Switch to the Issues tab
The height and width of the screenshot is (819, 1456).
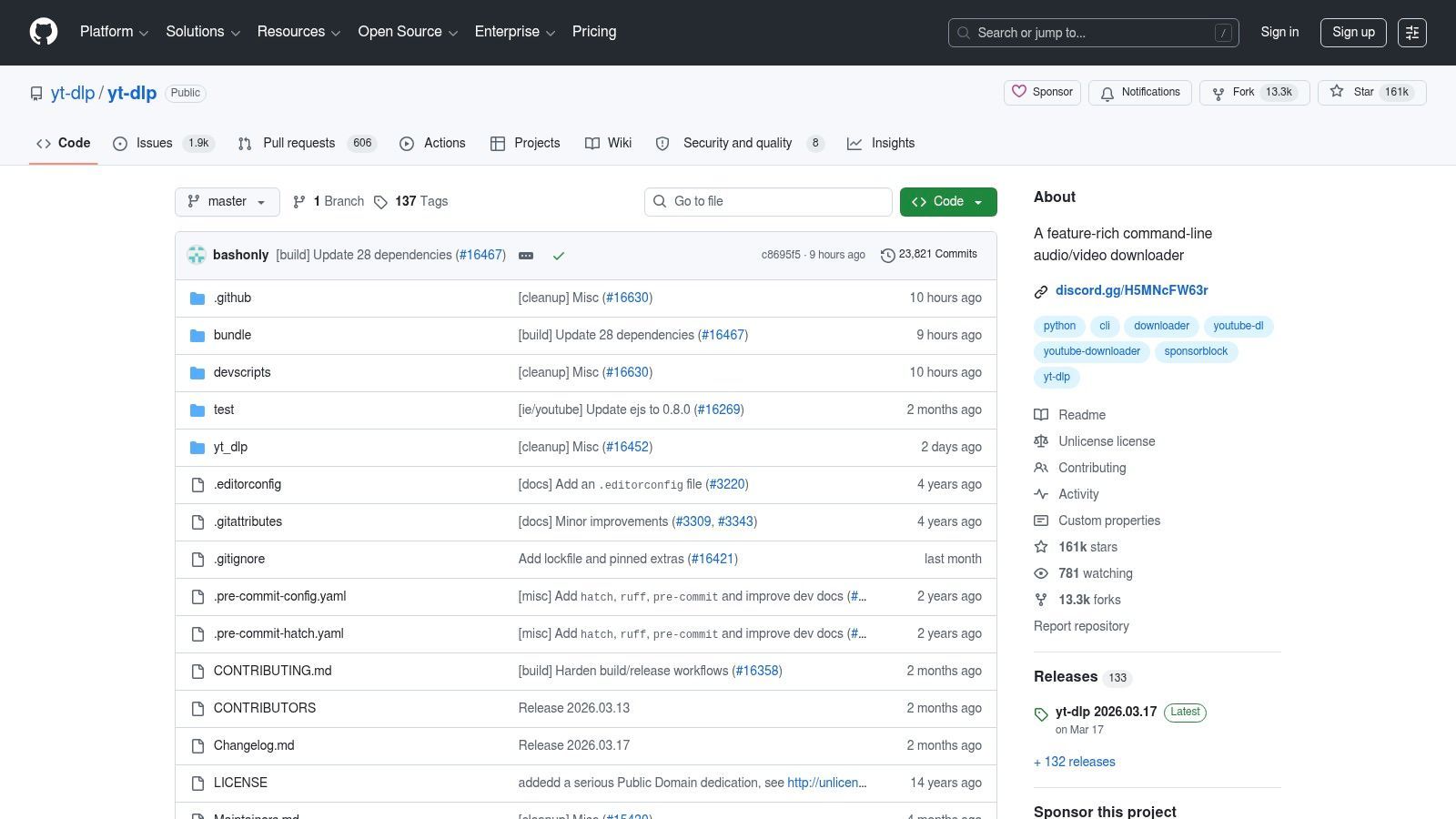coord(164,144)
